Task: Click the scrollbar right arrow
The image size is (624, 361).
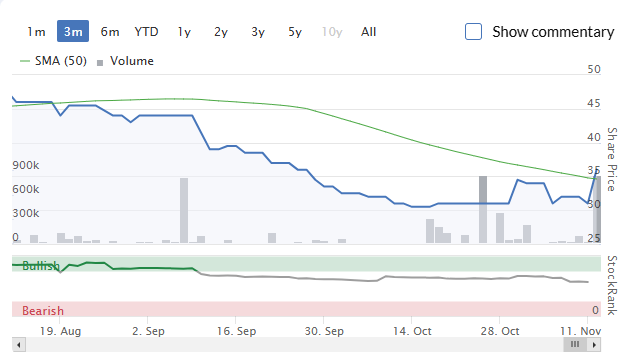Action: [594, 344]
